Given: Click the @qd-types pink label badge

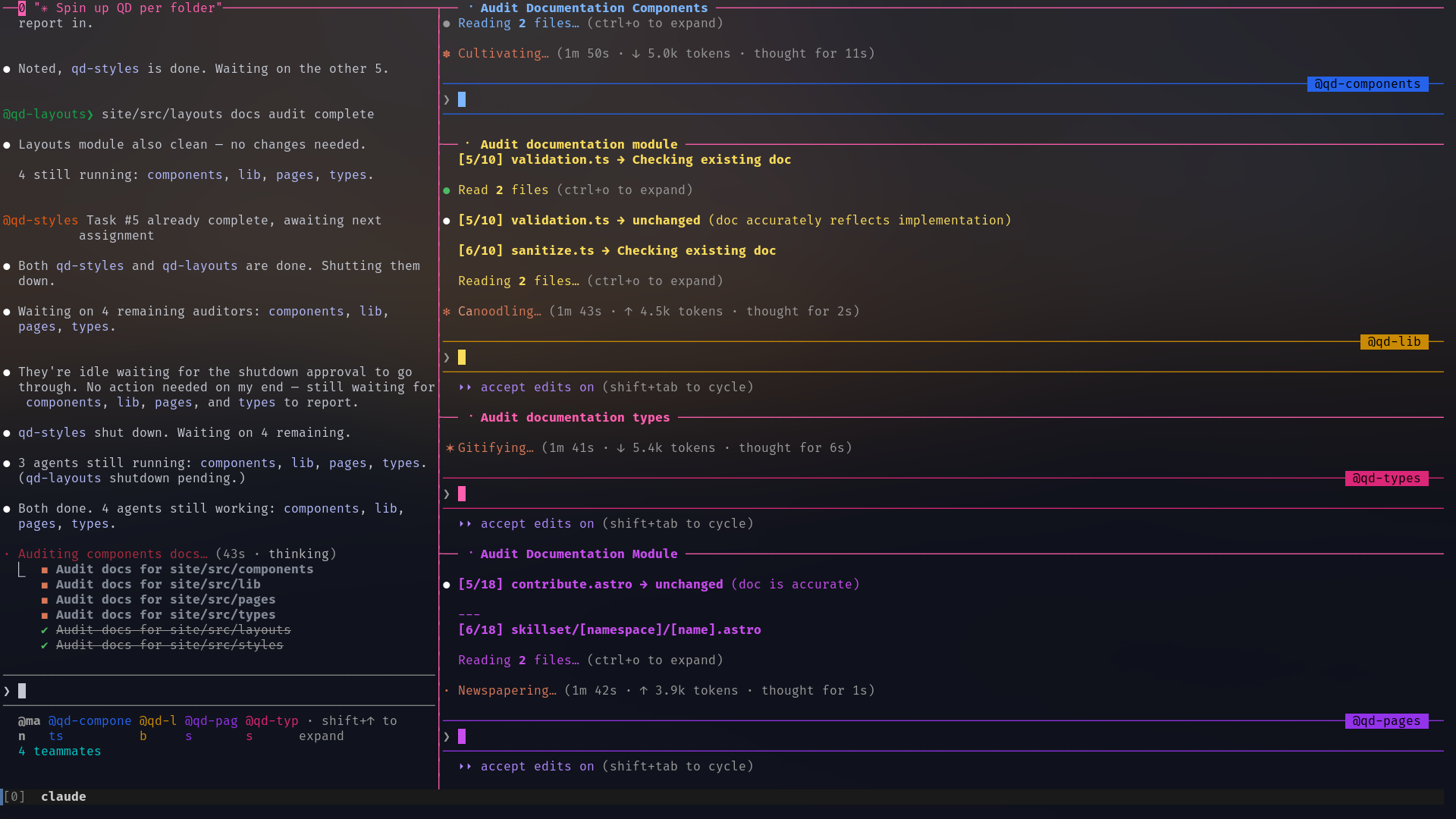Looking at the screenshot, I should point(1386,479).
